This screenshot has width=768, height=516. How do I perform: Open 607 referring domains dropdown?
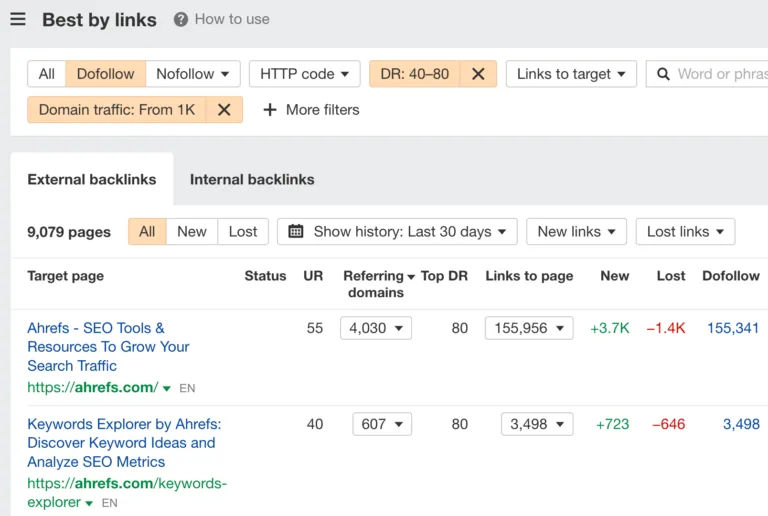(382, 424)
